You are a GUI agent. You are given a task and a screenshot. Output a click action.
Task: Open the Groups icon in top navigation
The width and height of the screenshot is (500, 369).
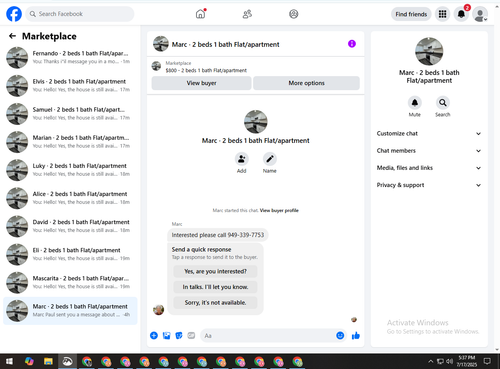coord(293,14)
